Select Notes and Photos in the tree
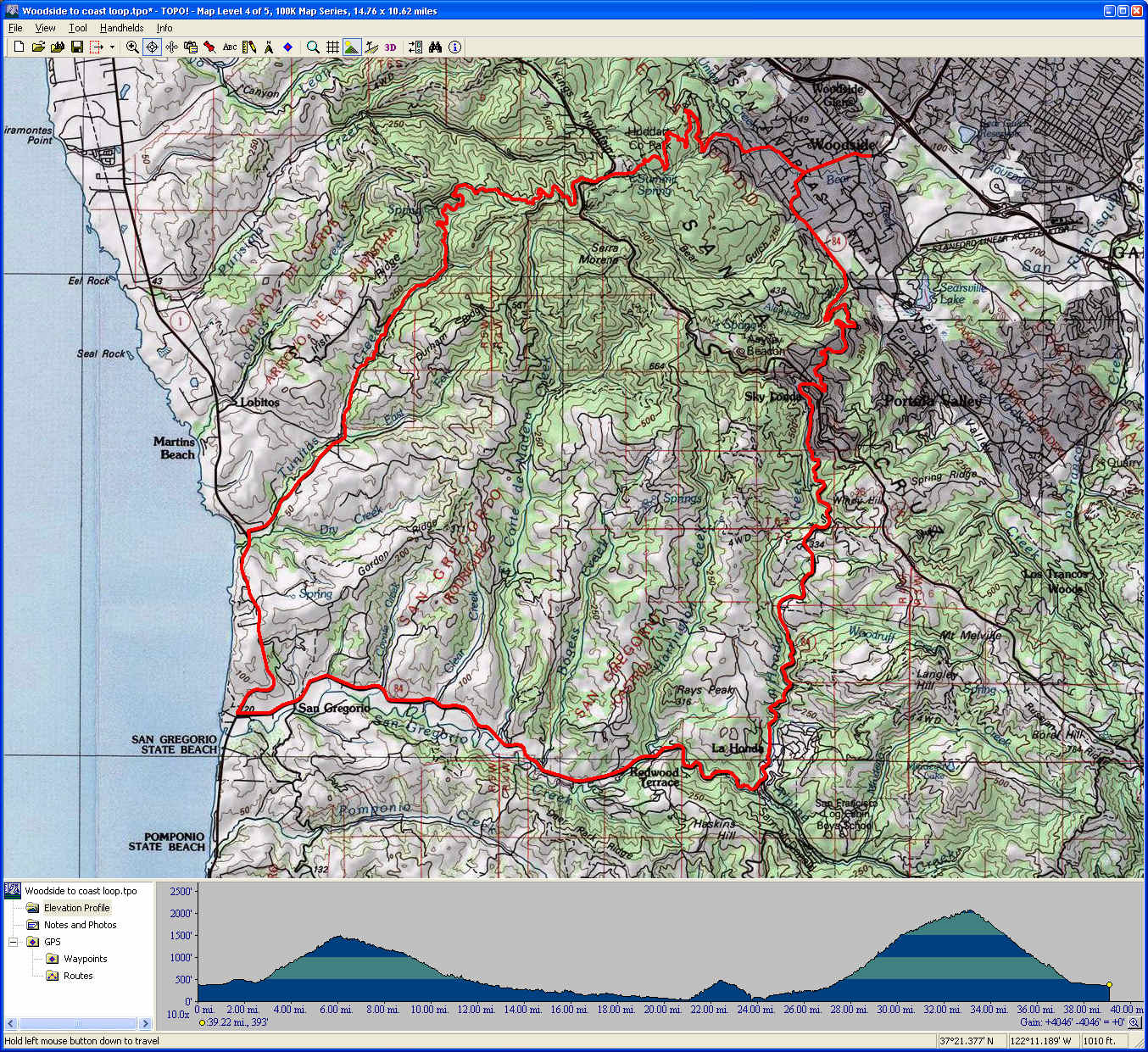Screen dimensions: 1148x1052 point(80,925)
